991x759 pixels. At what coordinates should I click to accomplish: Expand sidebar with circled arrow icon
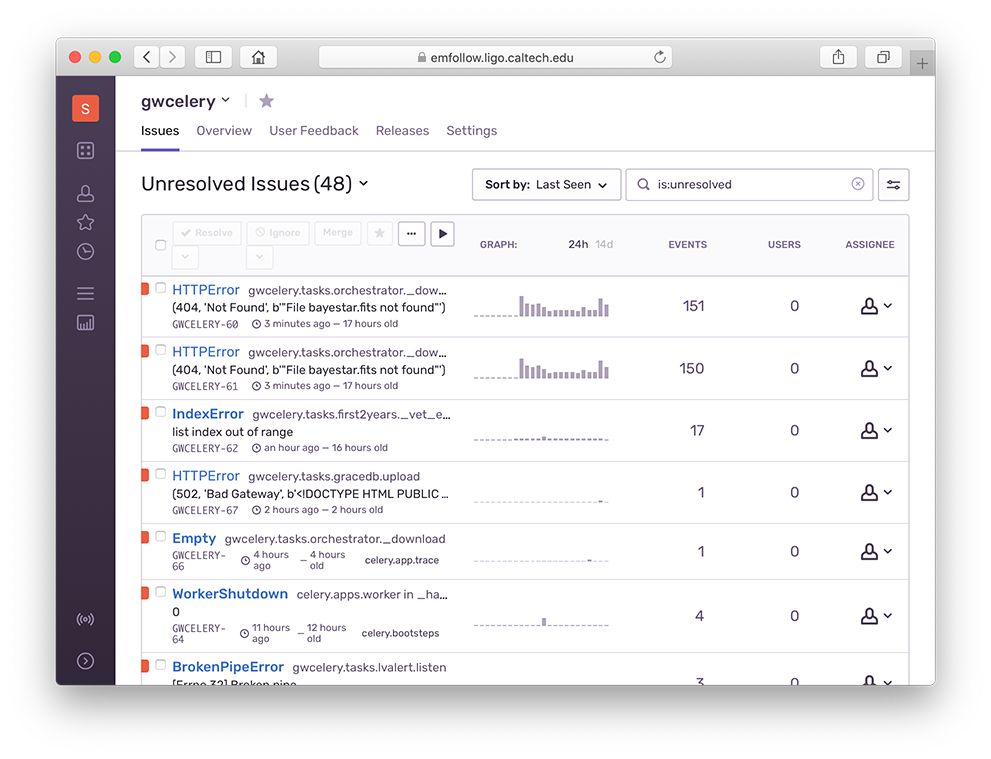click(85, 661)
